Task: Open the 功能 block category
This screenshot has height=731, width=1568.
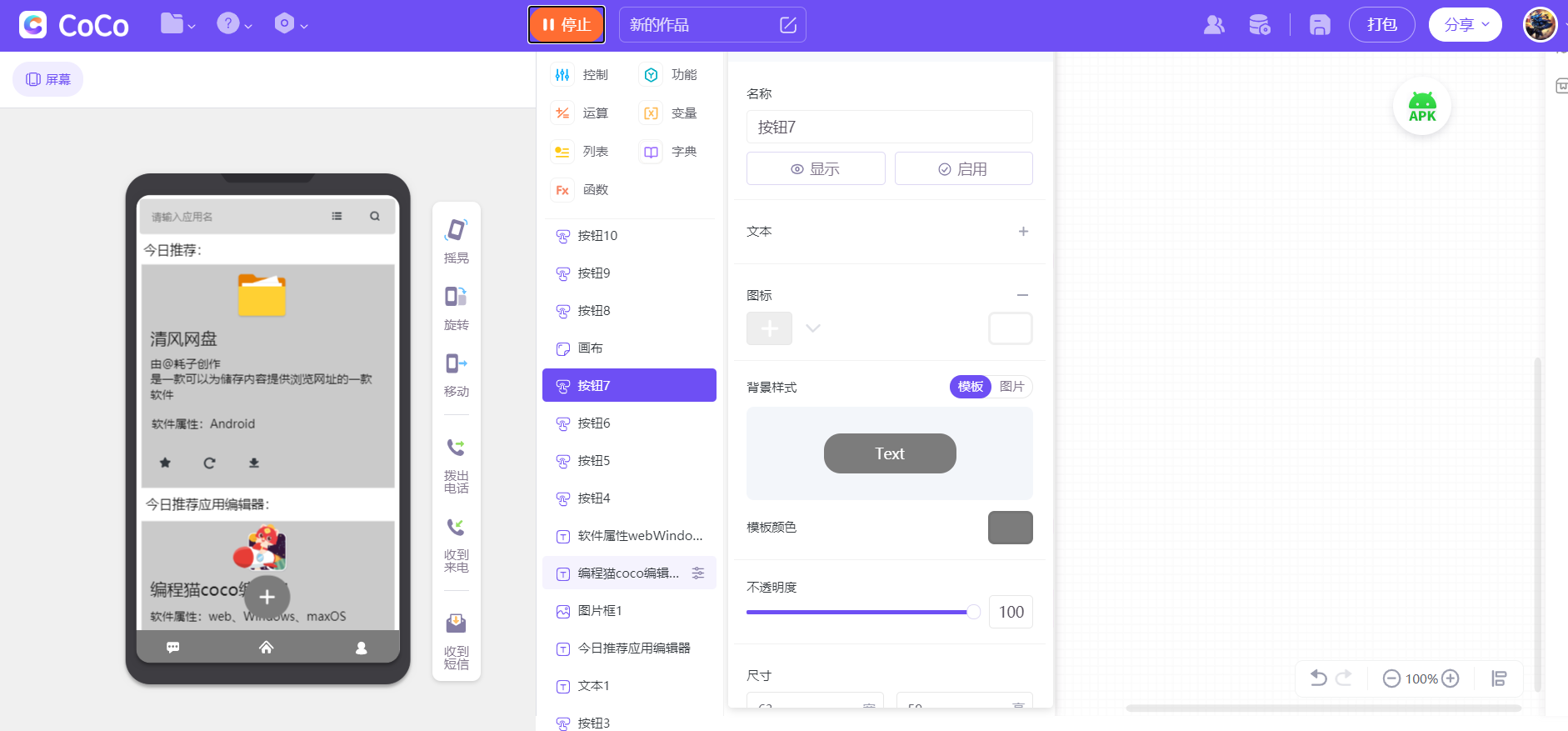Action: [x=670, y=75]
